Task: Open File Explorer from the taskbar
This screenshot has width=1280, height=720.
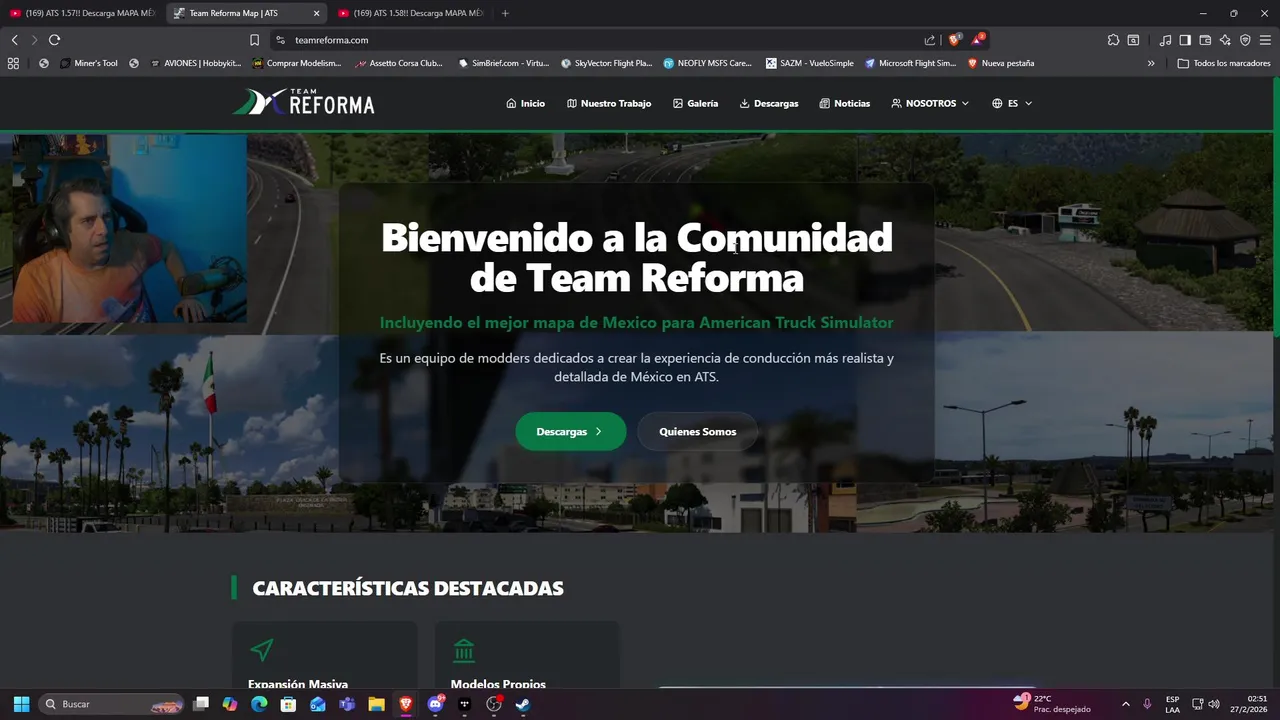Action: tap(376, 704)
